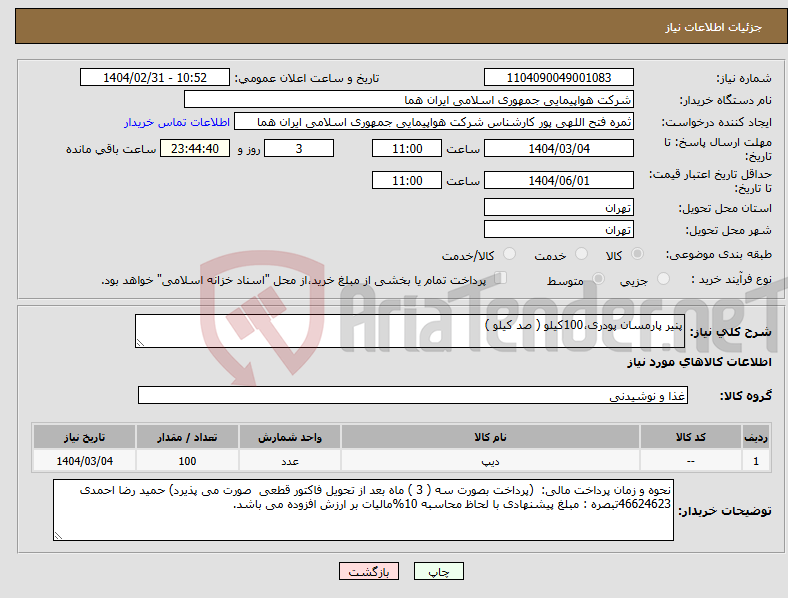Click the جزئیات اطلاعات نیاز page header

(x=713, y=27)
